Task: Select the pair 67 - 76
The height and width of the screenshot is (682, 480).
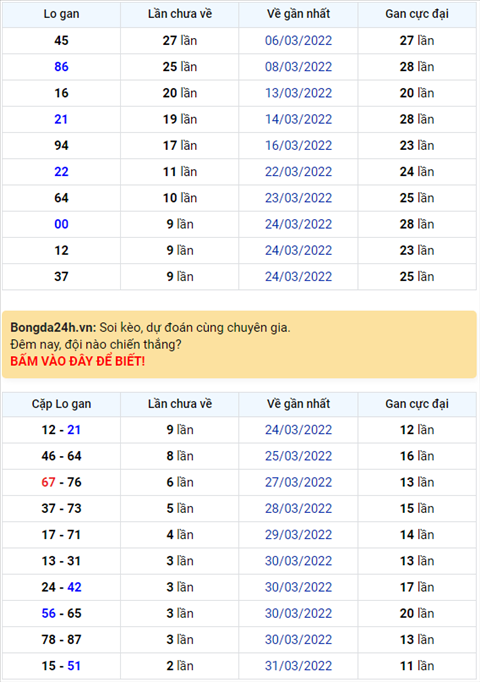Action: click(61, 482)
